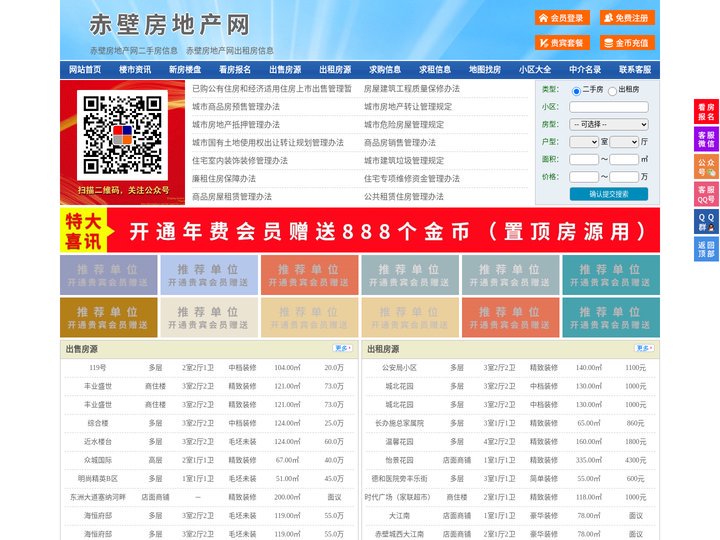Focus the 小区 name input field
720x540 pixels.
609,107
